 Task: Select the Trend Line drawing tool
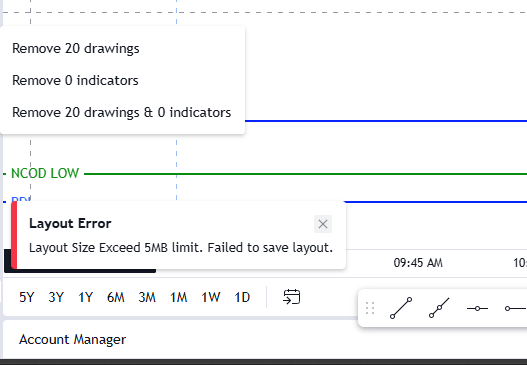point(401,308)
